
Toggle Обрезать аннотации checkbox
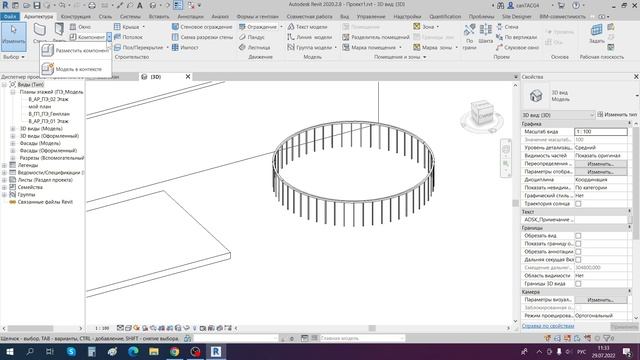(578, 251)
